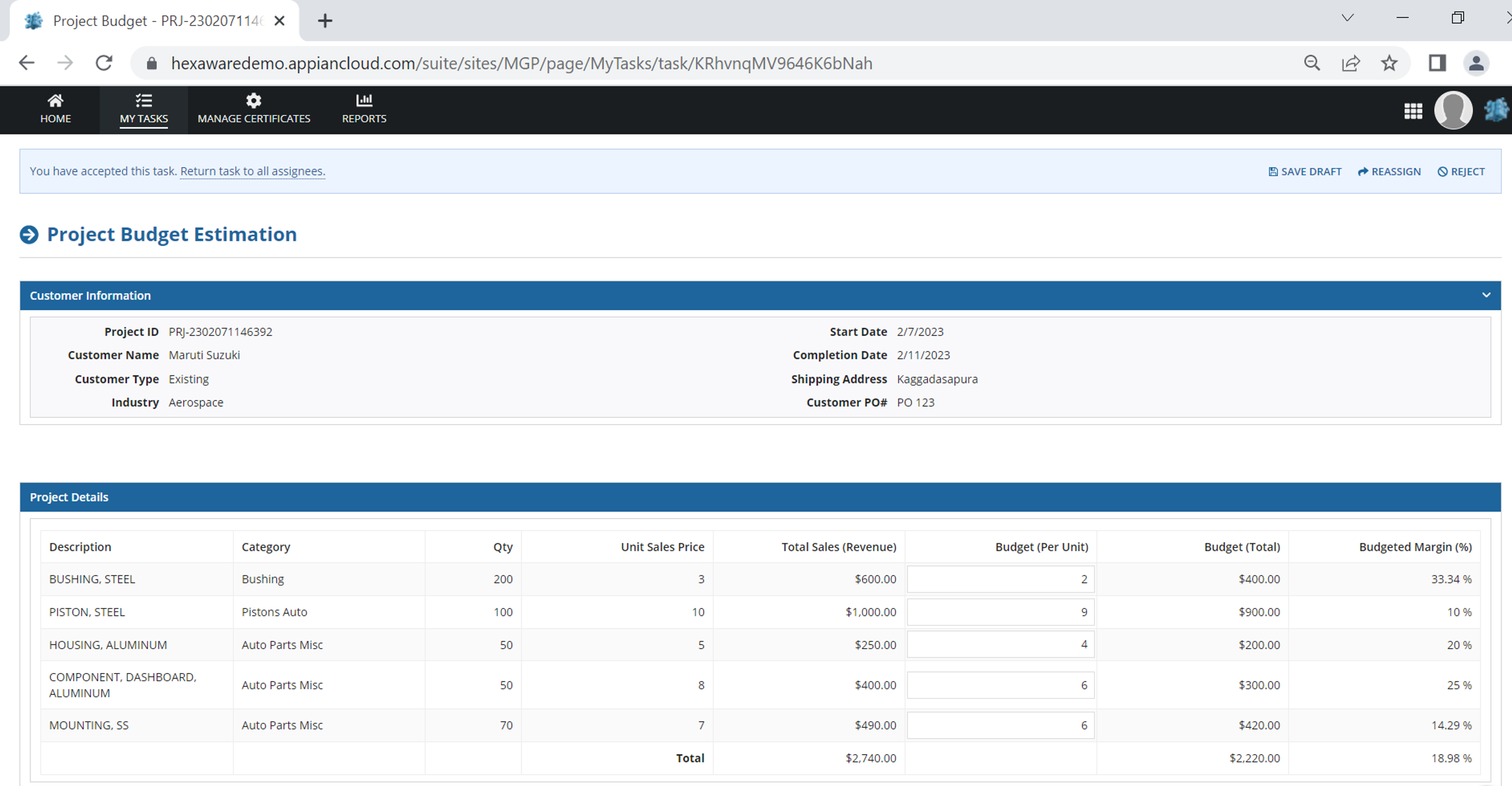Click the Project Budget Estimation arrow icon

point(30,234)
